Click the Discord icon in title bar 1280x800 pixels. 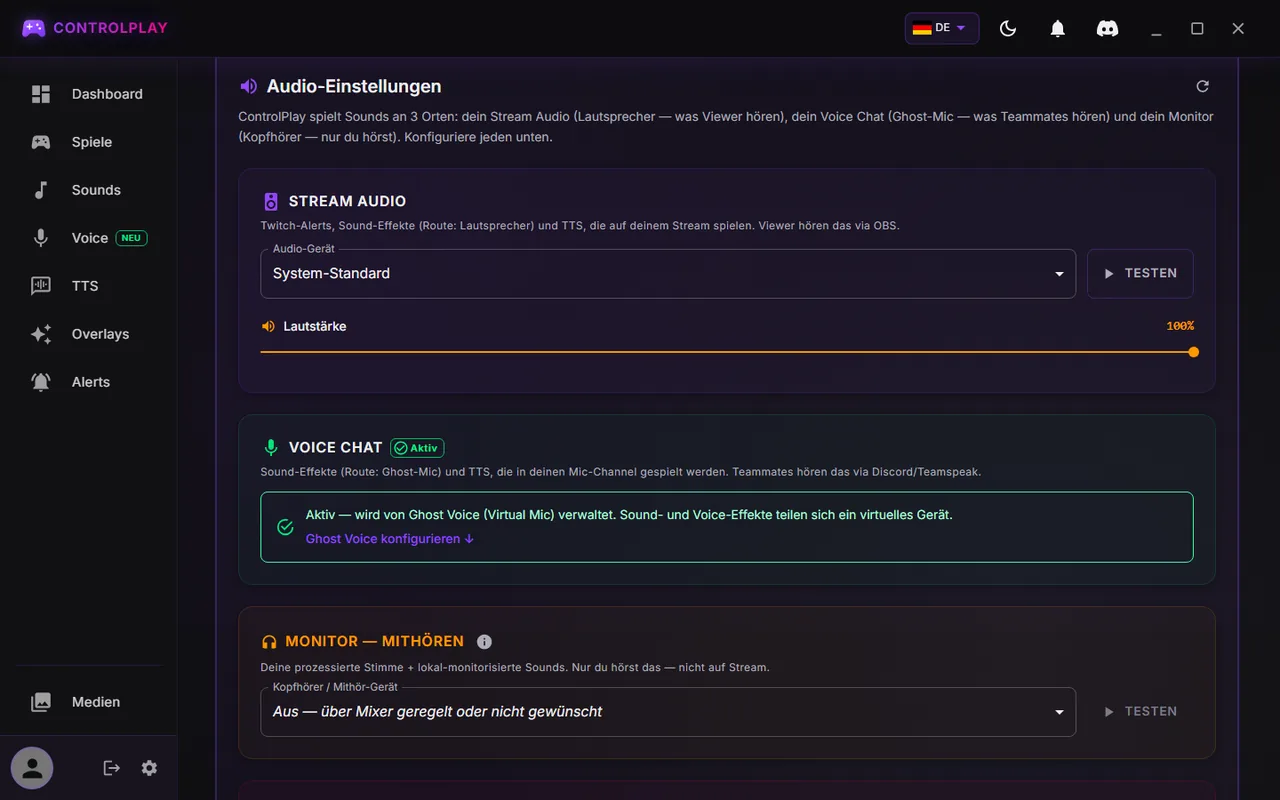click(x=1107, y=29)
